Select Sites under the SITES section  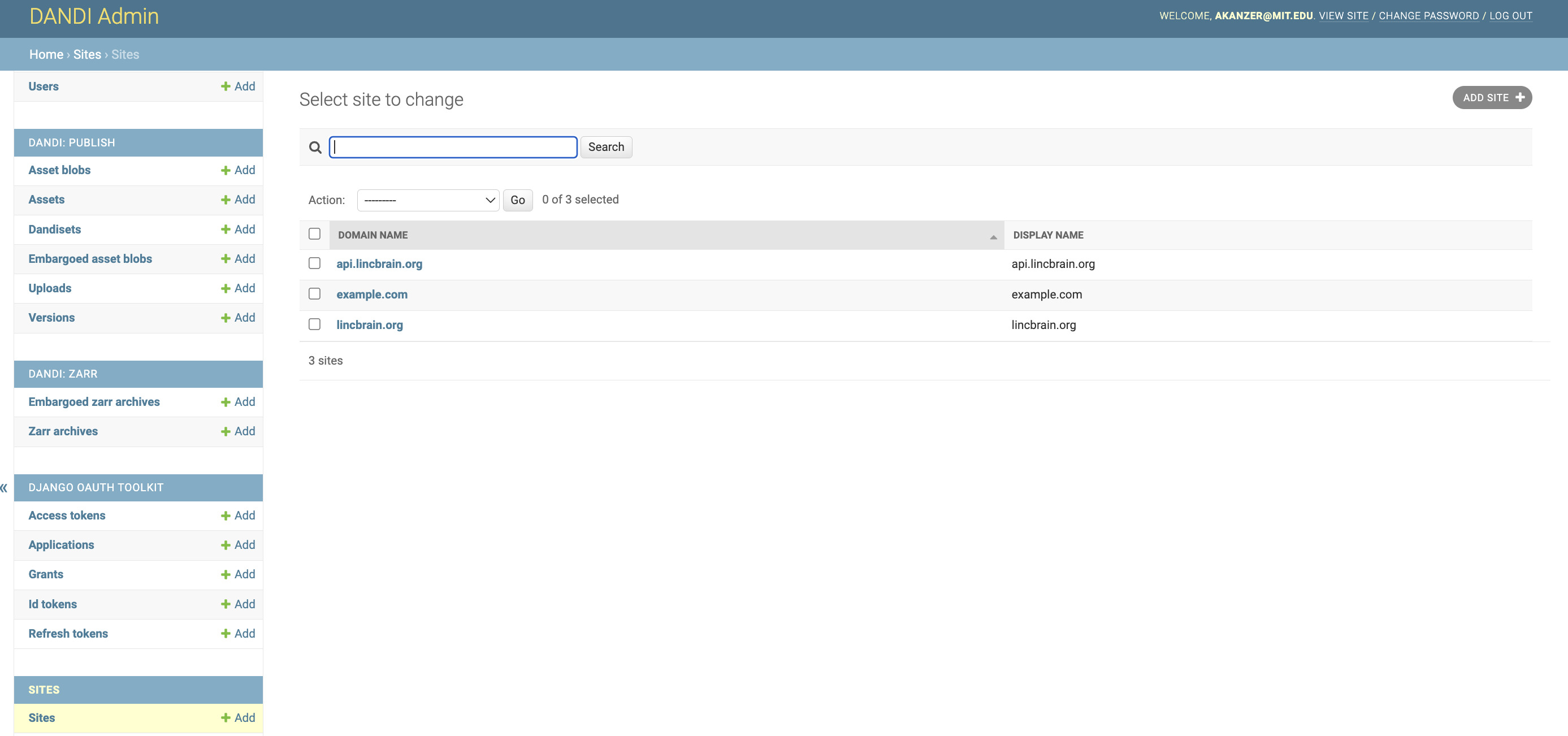pyautogui.click(x=41, y=718)
